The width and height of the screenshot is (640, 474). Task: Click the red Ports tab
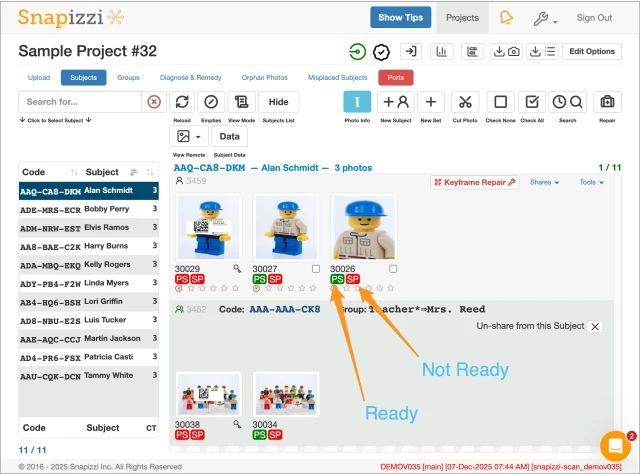(x=396, y=78)
